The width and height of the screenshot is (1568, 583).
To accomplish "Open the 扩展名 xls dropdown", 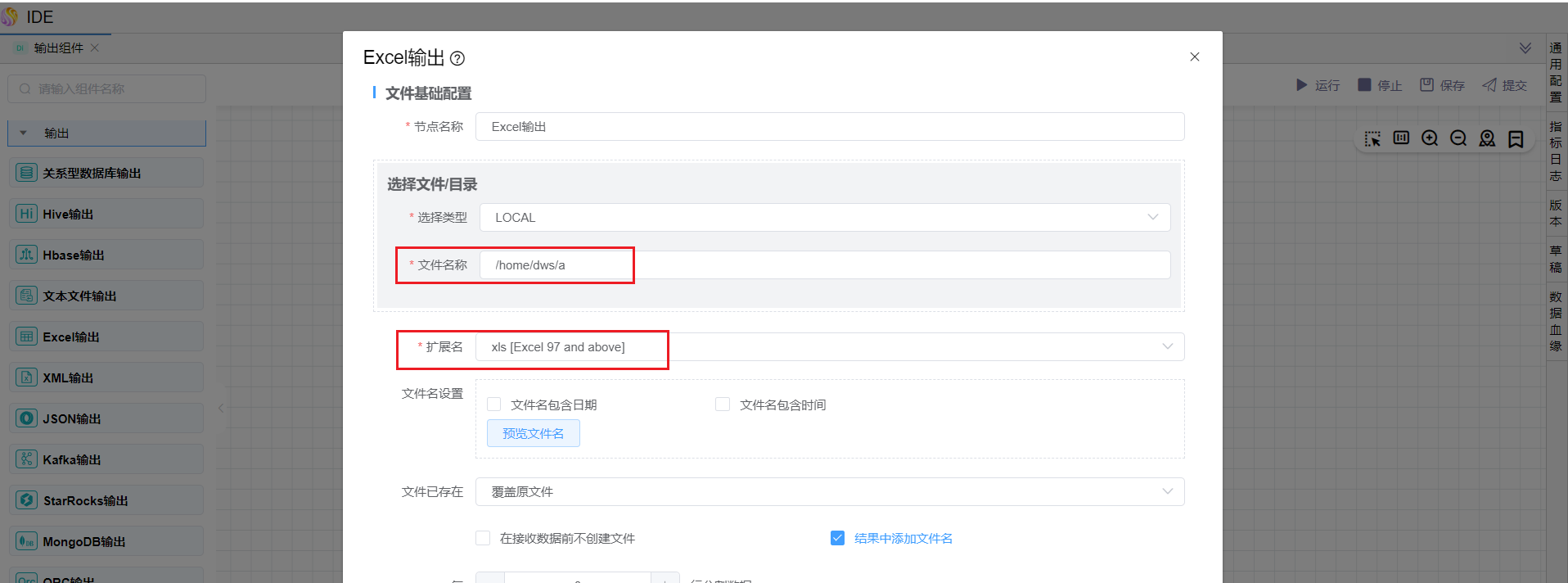I will (830, 347).
